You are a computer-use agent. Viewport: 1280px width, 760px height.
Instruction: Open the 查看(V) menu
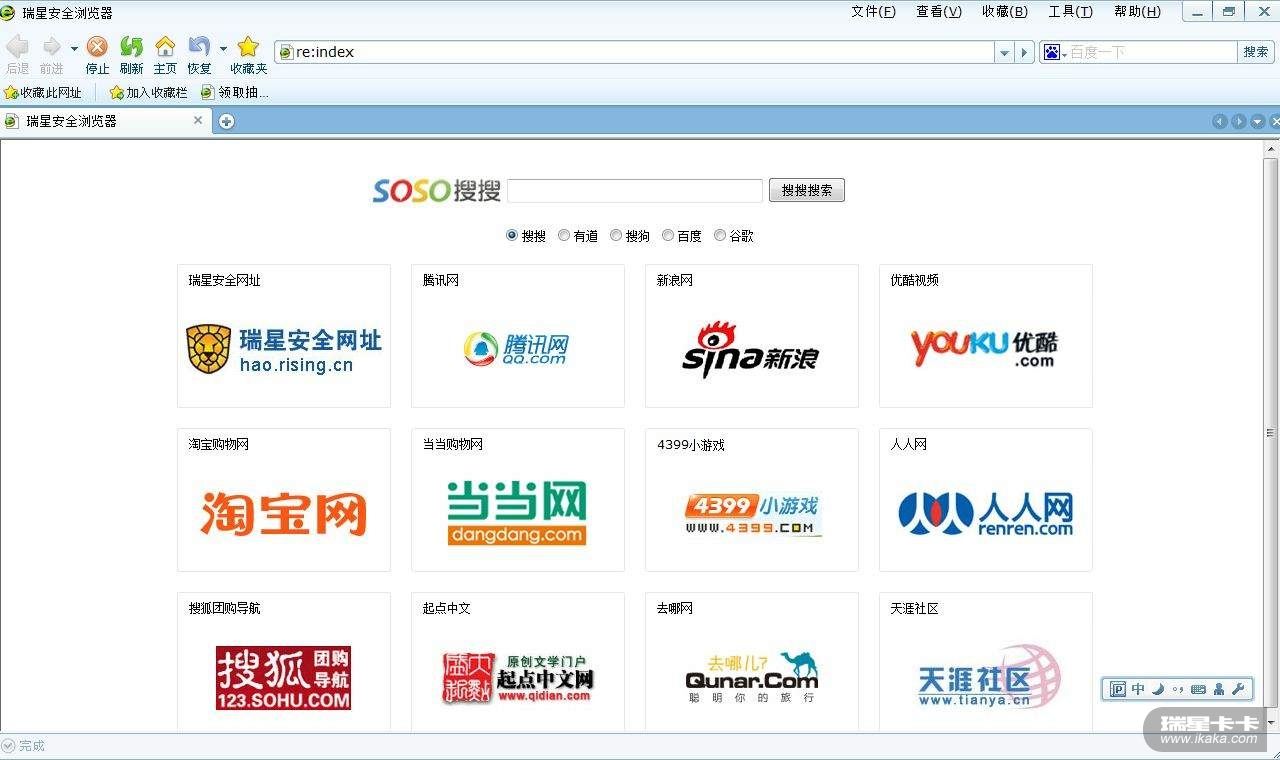[939, 12]
